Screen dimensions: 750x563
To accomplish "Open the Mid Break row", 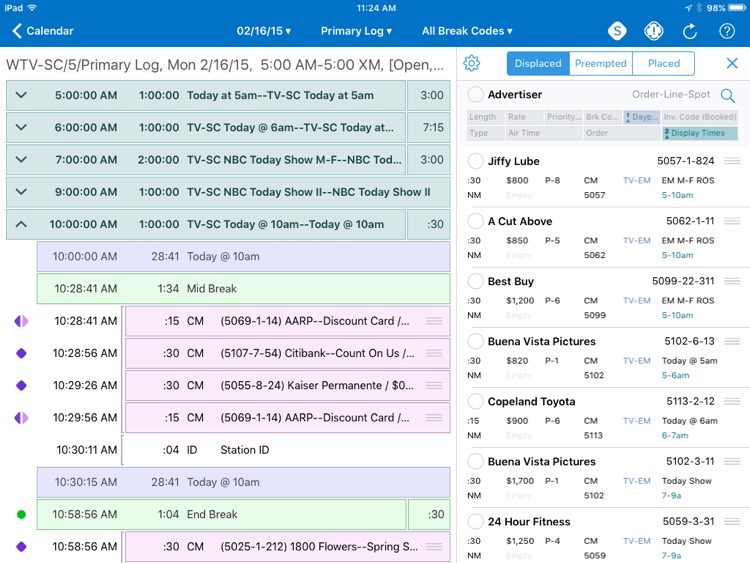I will click(243, 288).
